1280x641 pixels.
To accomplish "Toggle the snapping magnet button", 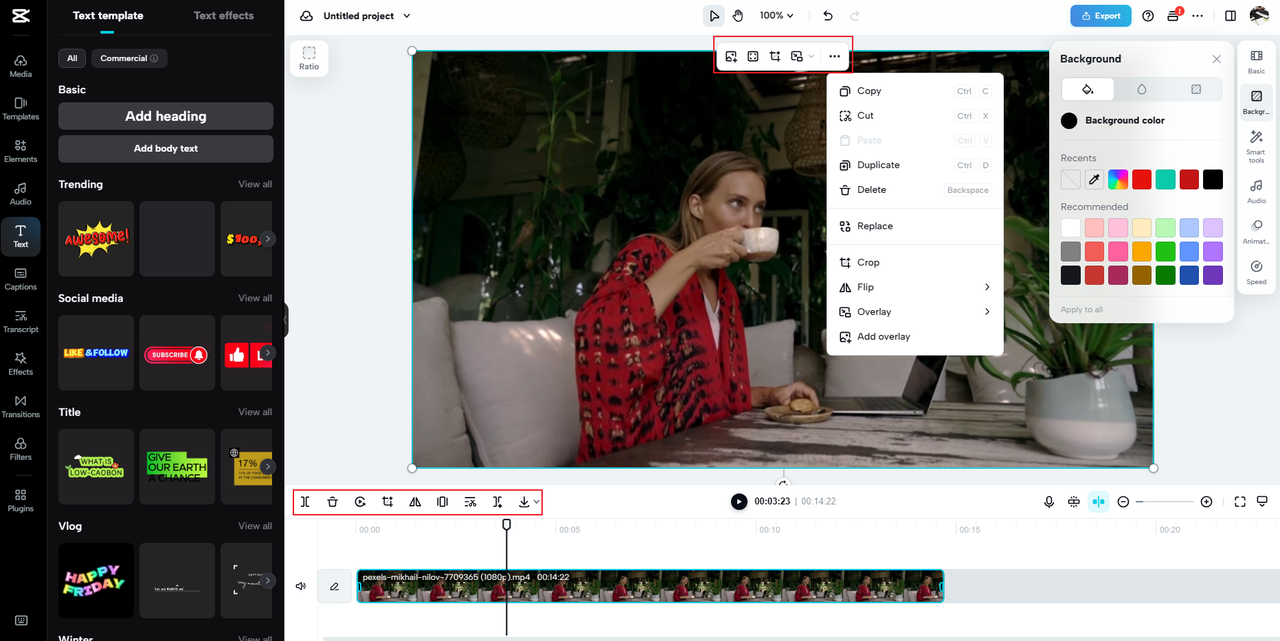I will click(x=1098, y=502).
